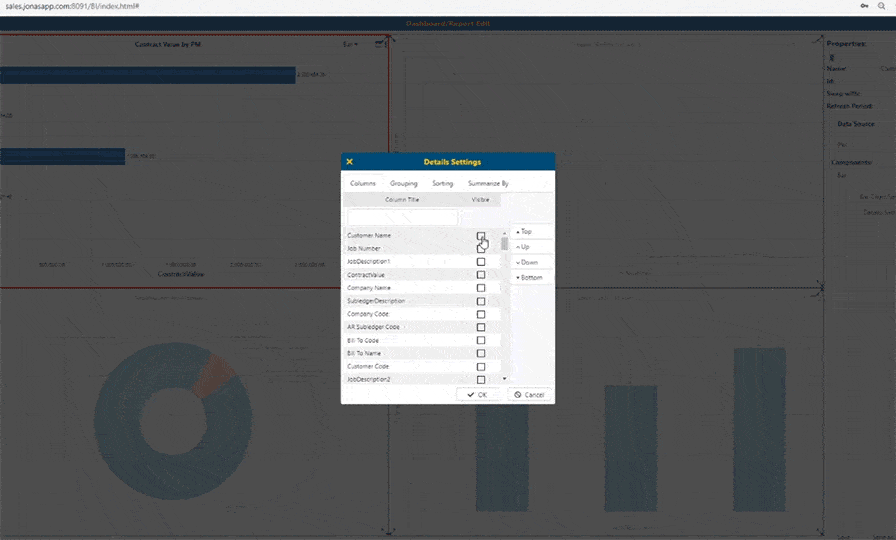Image resolution: width=896 pixels, height=540 pixels.
Task: Tick the JobDescription1 visible checkbox
Action: click(x=481, y=262)
